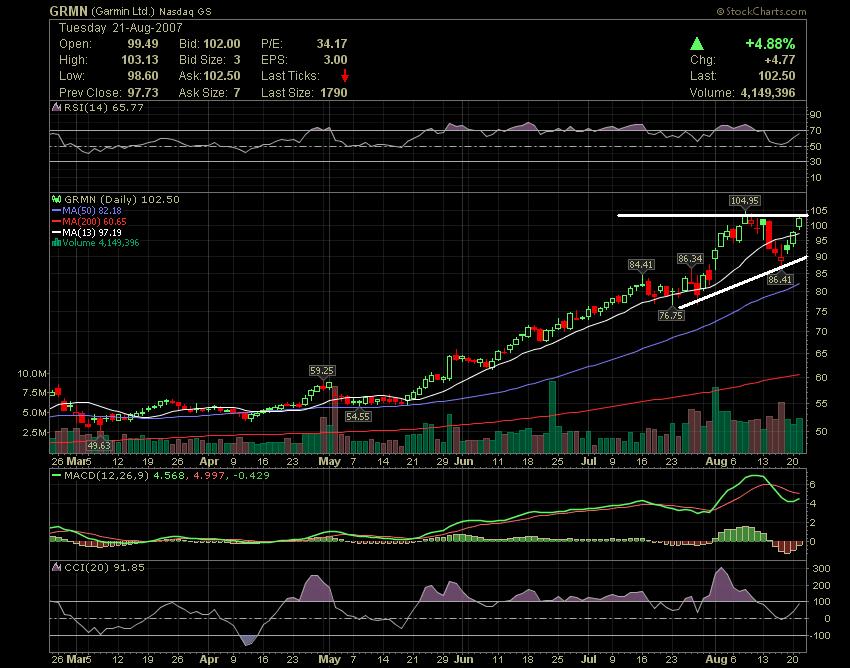Click the tallest volume bar near June 25
The width and height of the screenshot is (850, 668).
point(552,417)
